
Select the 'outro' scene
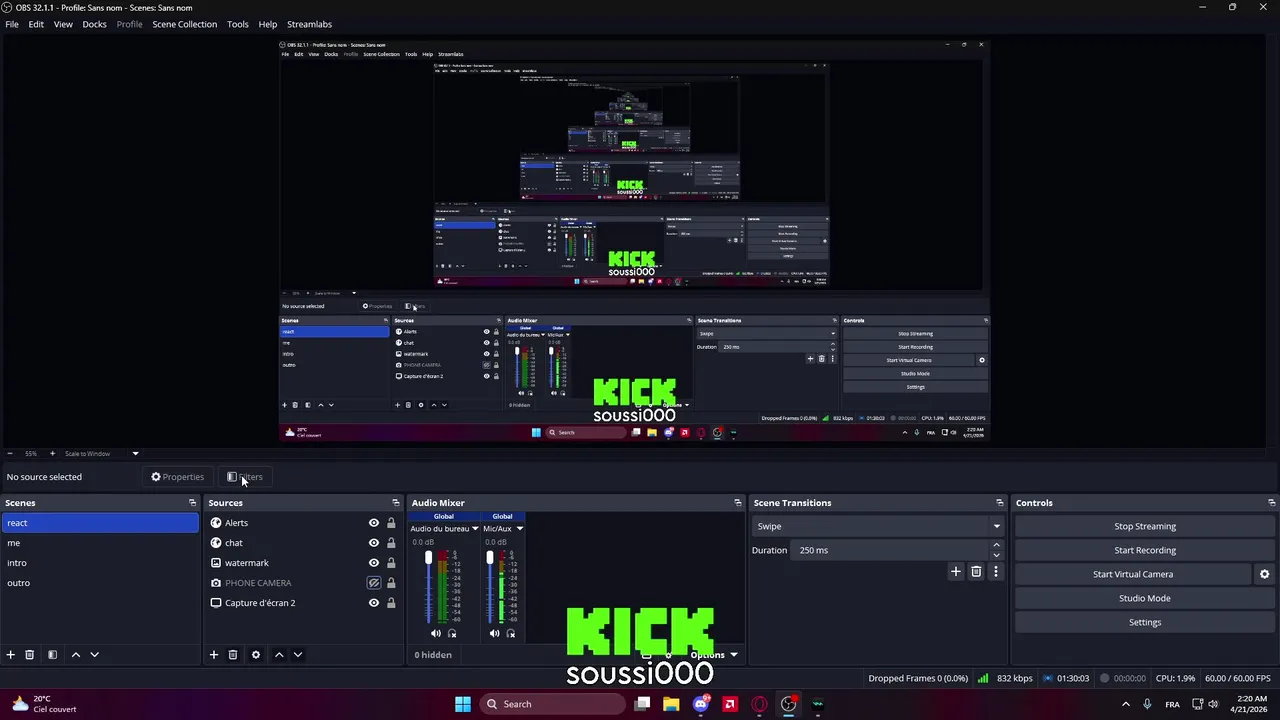click(x=100, y=583)
